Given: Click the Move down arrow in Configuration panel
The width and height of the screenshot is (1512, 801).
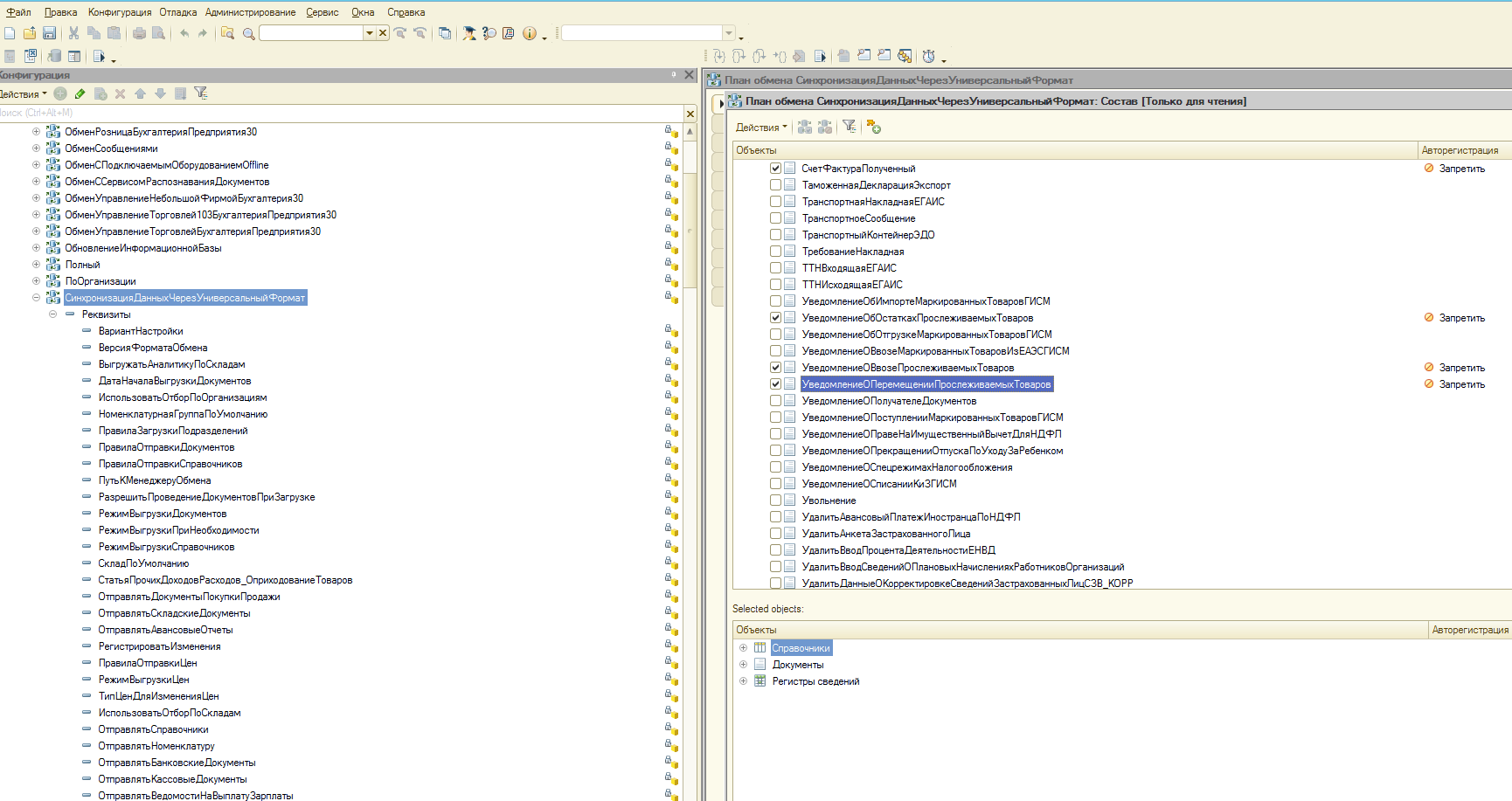Looking at the screenshot, I should click(x=160, y=93).
